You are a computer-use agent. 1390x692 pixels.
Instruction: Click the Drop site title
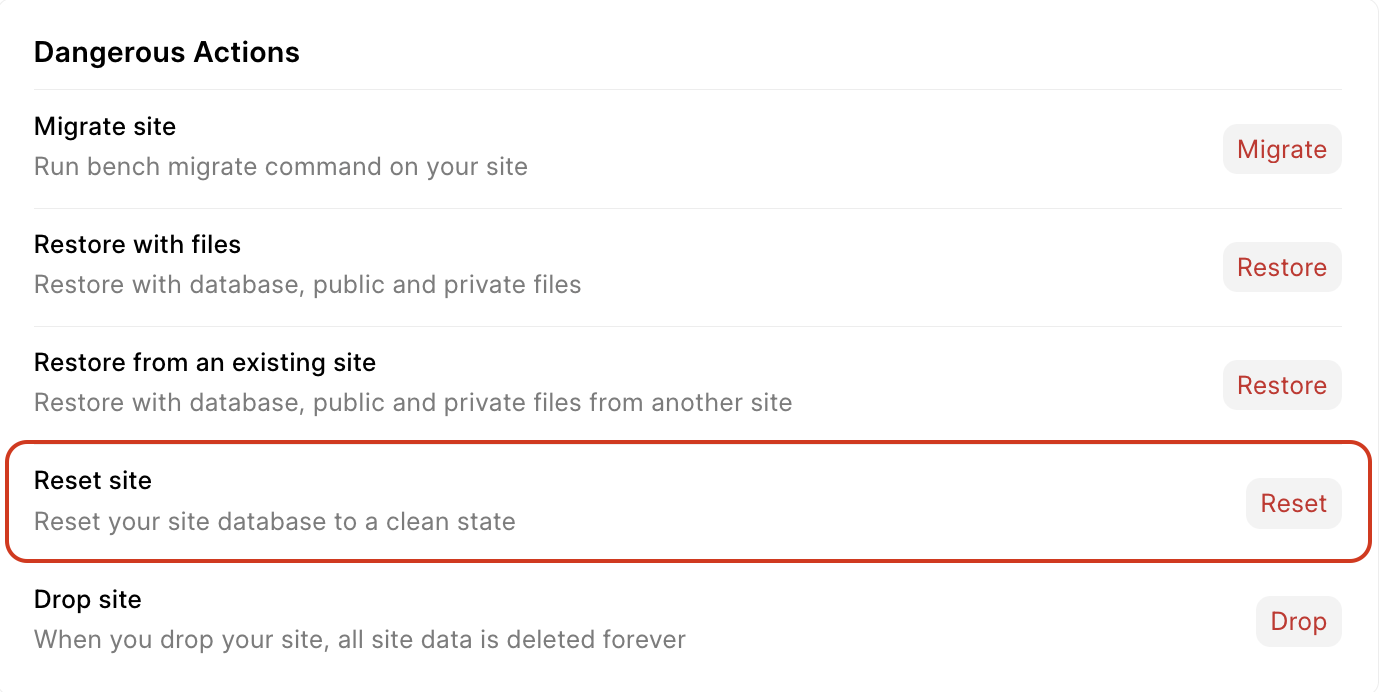[x=88, y=600]
